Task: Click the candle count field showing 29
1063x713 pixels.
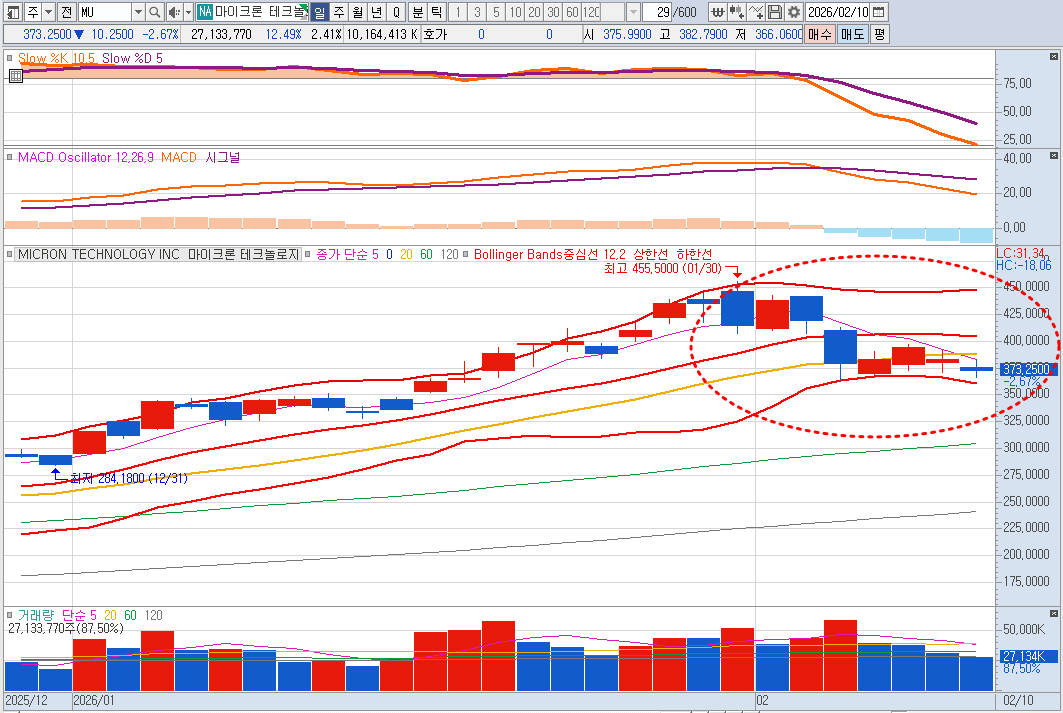Action: pos(655,12)
